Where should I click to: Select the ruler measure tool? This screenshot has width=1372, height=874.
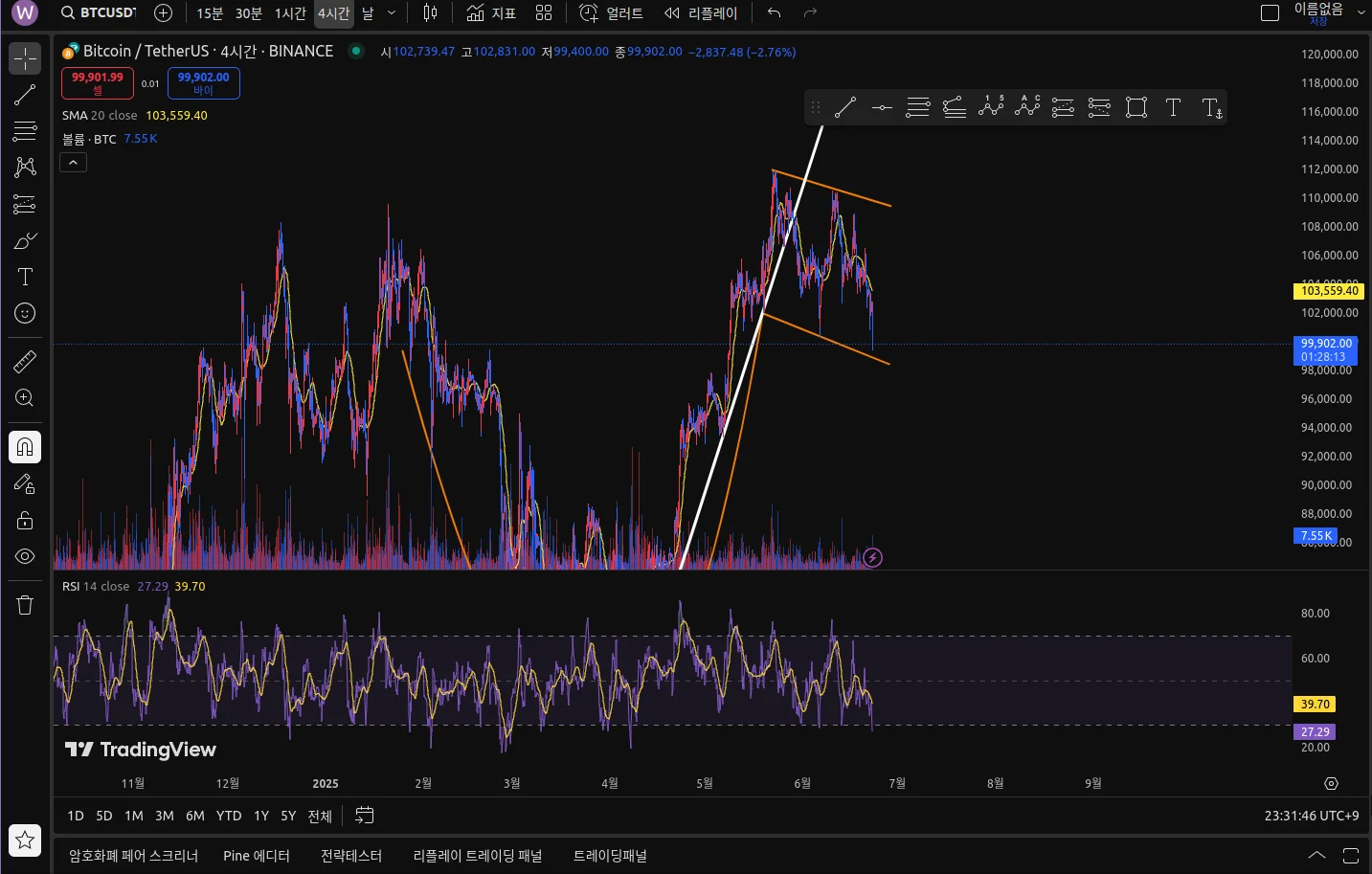coord(25,361)
